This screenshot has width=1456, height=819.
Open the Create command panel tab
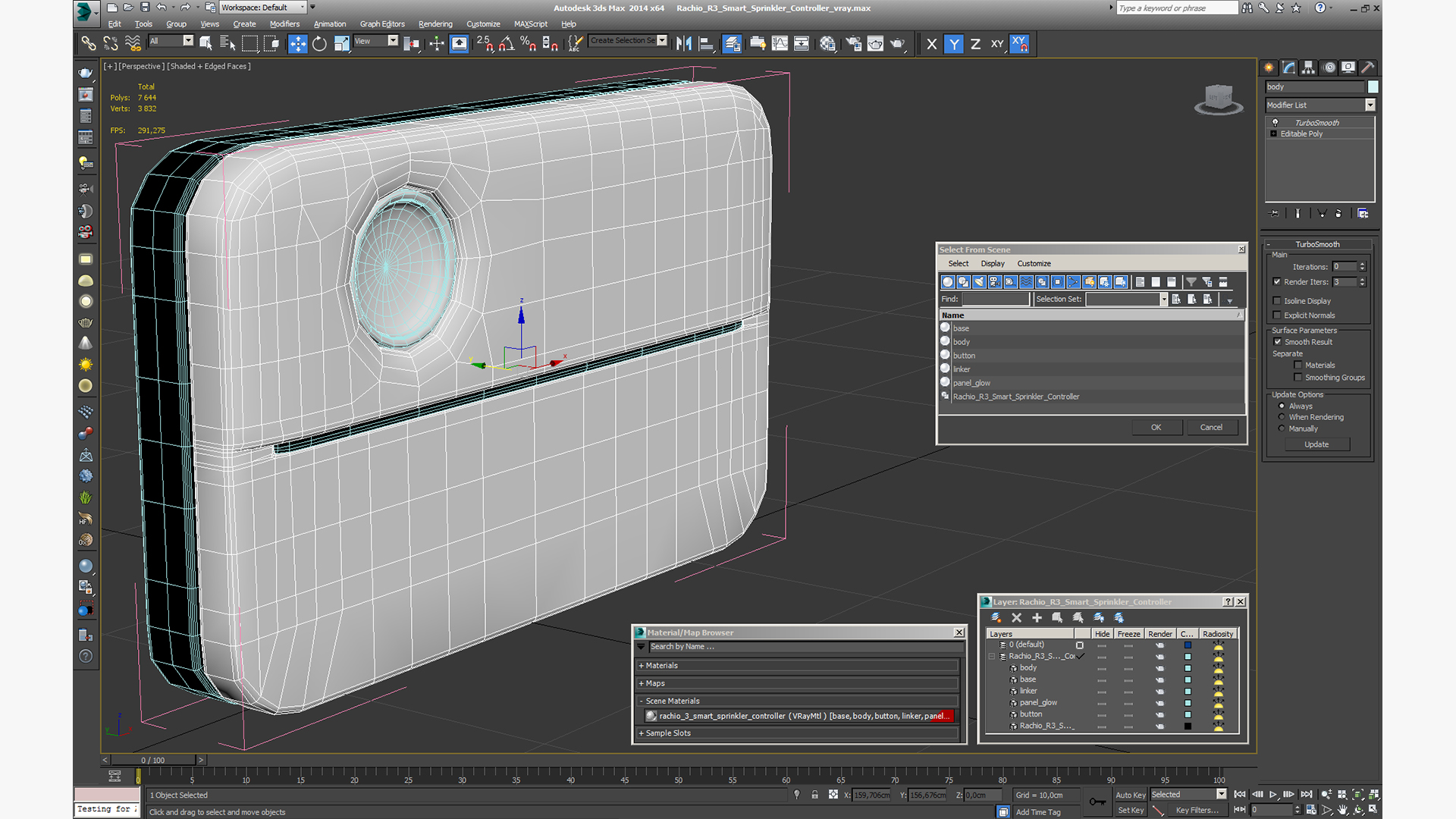click(x=1269, y=67)
